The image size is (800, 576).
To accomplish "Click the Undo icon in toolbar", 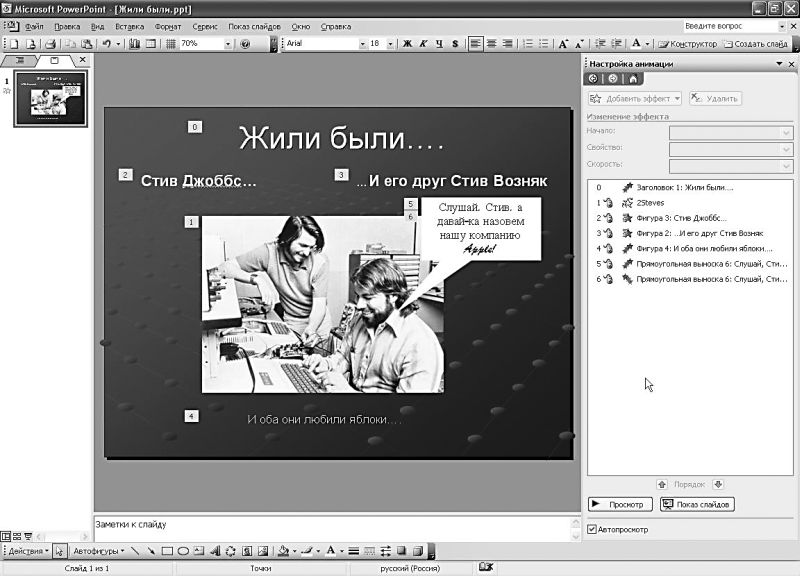I will tap(106, 44).
